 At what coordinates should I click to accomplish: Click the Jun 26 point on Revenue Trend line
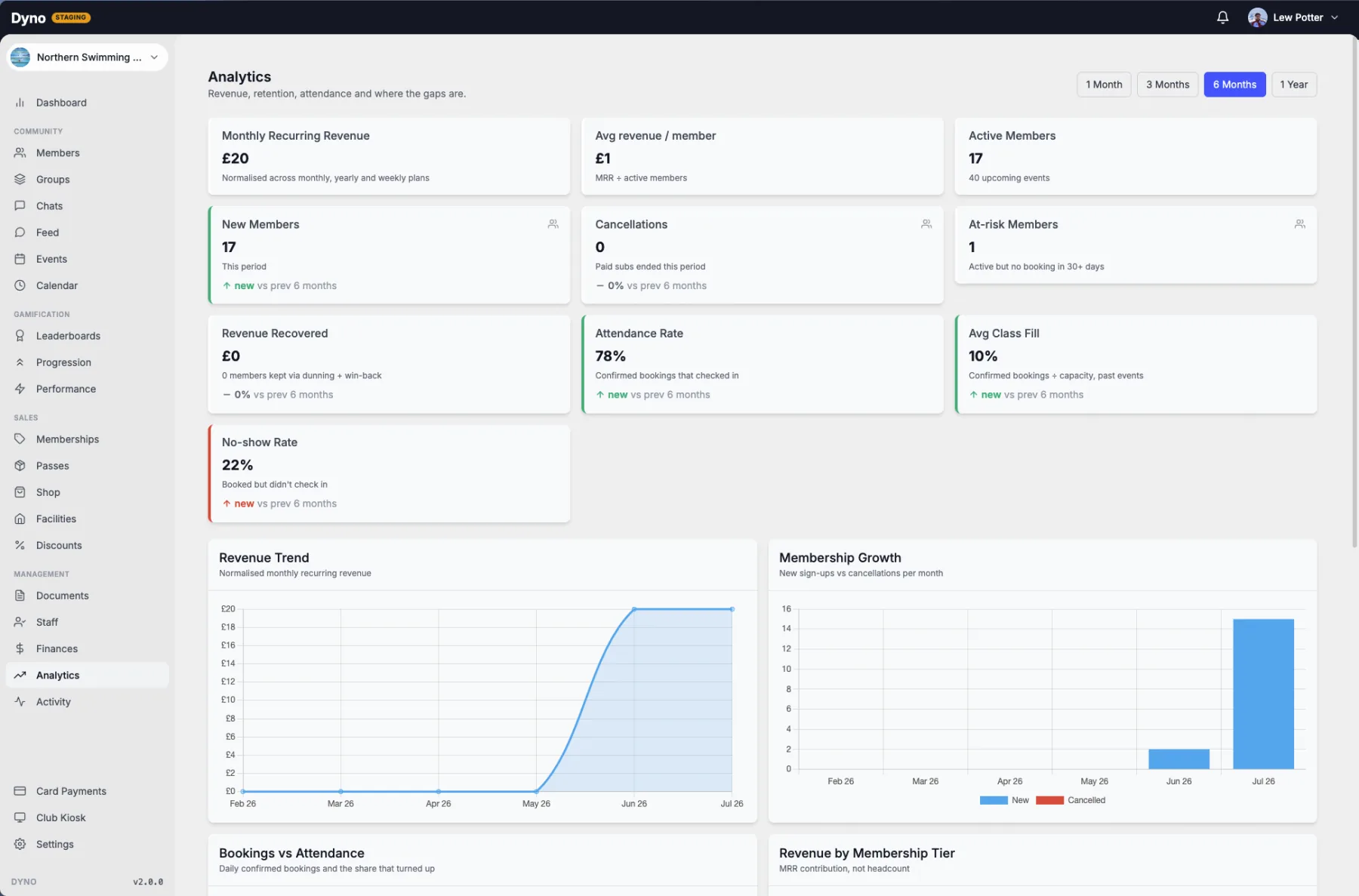[634, 608]
